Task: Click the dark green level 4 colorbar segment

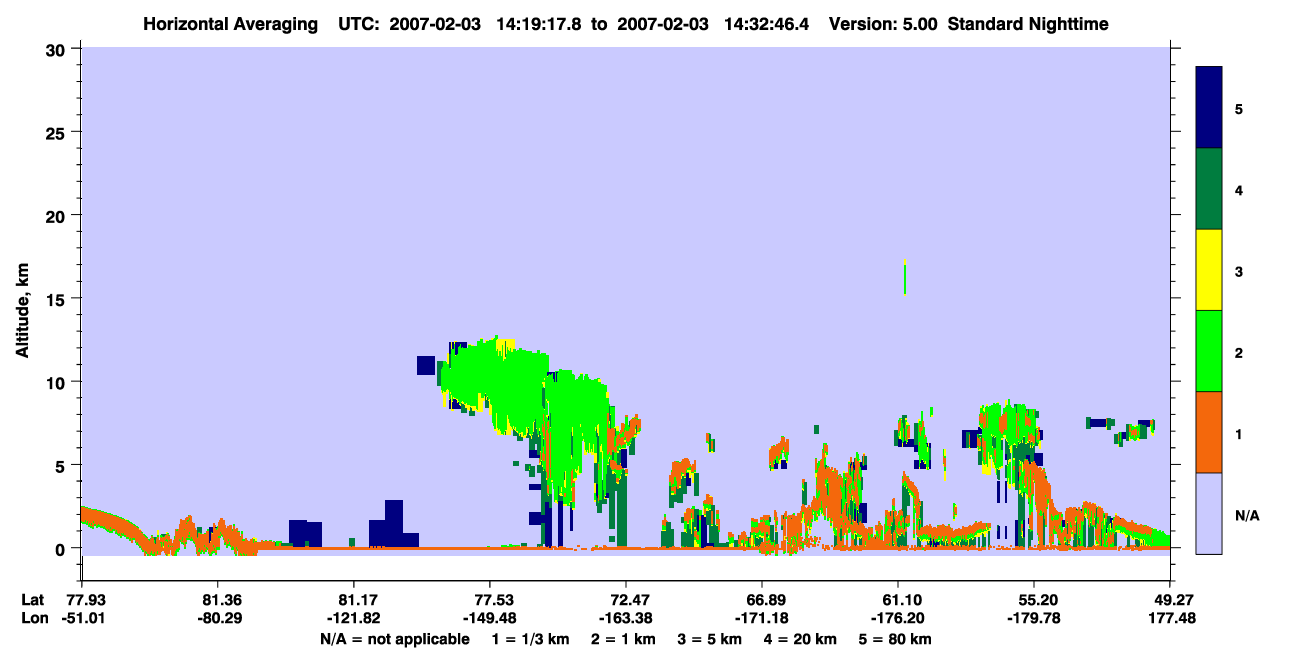Action: click(1209, 189)
